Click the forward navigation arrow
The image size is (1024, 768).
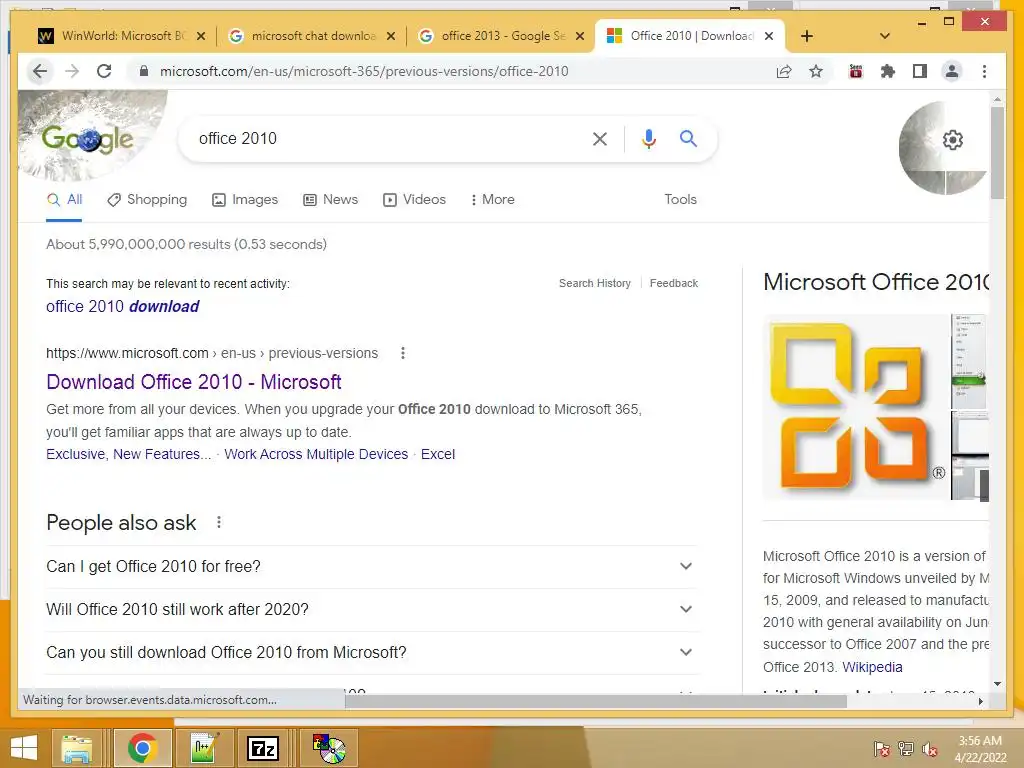(x=72, y=71)
